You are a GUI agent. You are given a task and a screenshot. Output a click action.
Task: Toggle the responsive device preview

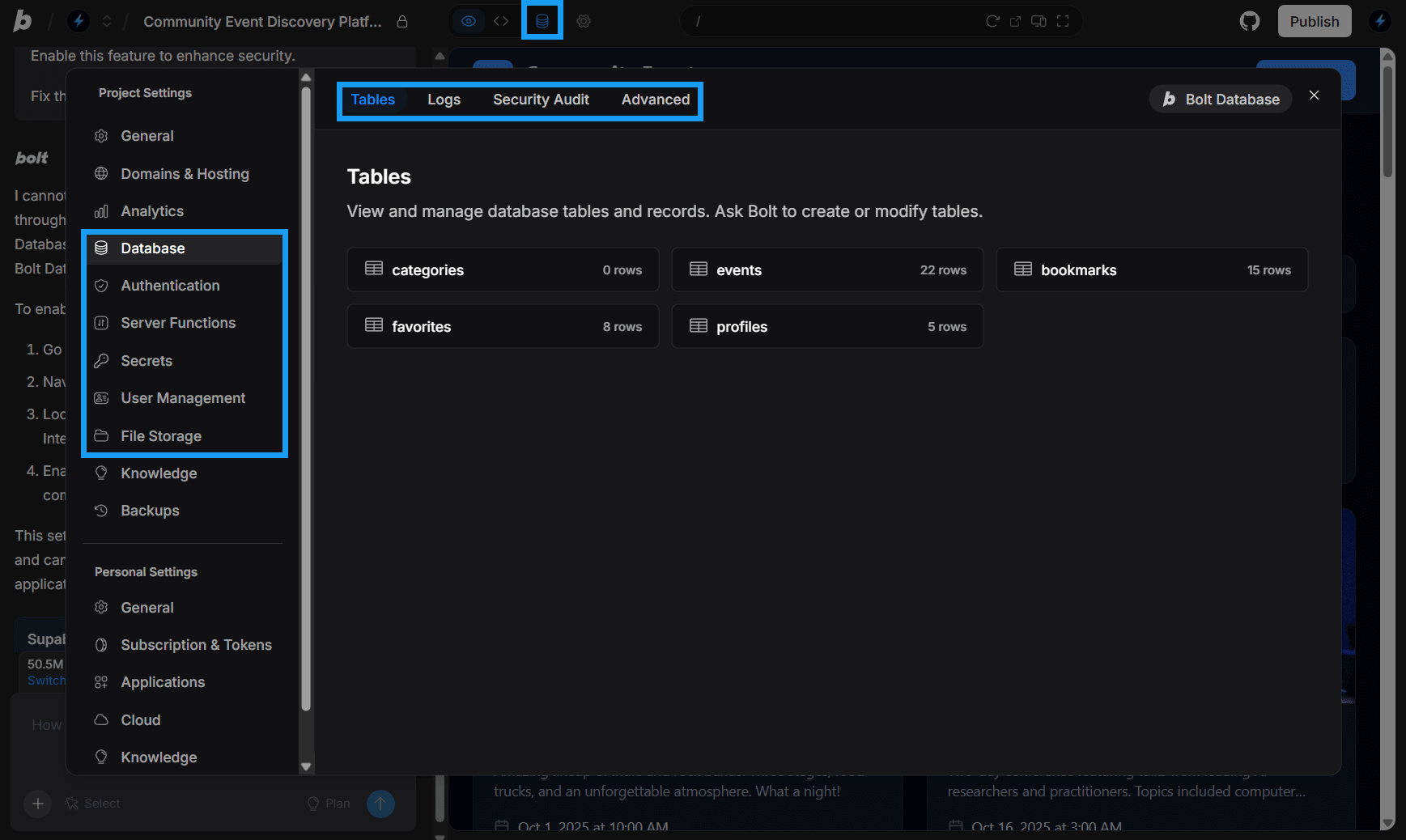1039,22
